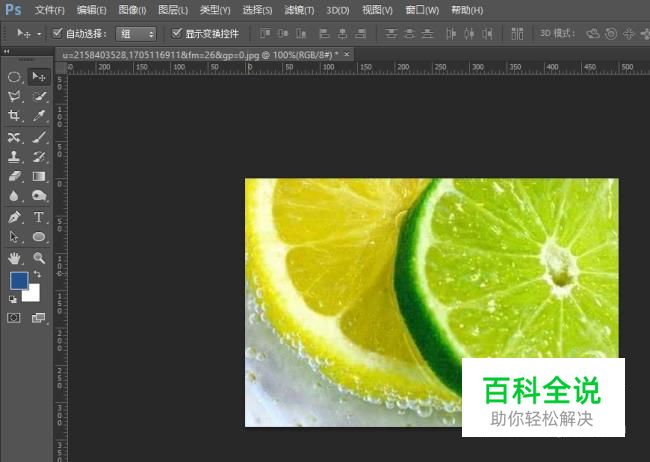
Task: Choose the Hand tool
Action: (14, 258)
